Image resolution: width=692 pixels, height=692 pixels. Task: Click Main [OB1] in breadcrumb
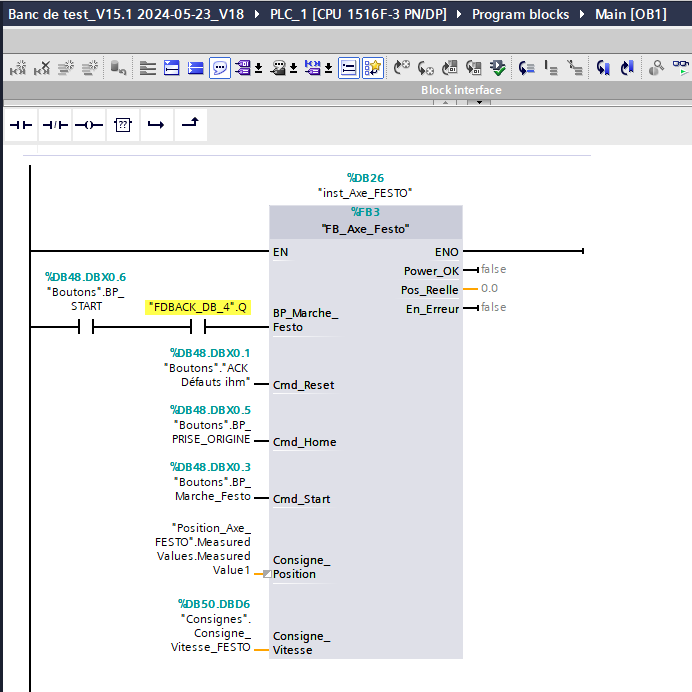[x=630, y=14]
